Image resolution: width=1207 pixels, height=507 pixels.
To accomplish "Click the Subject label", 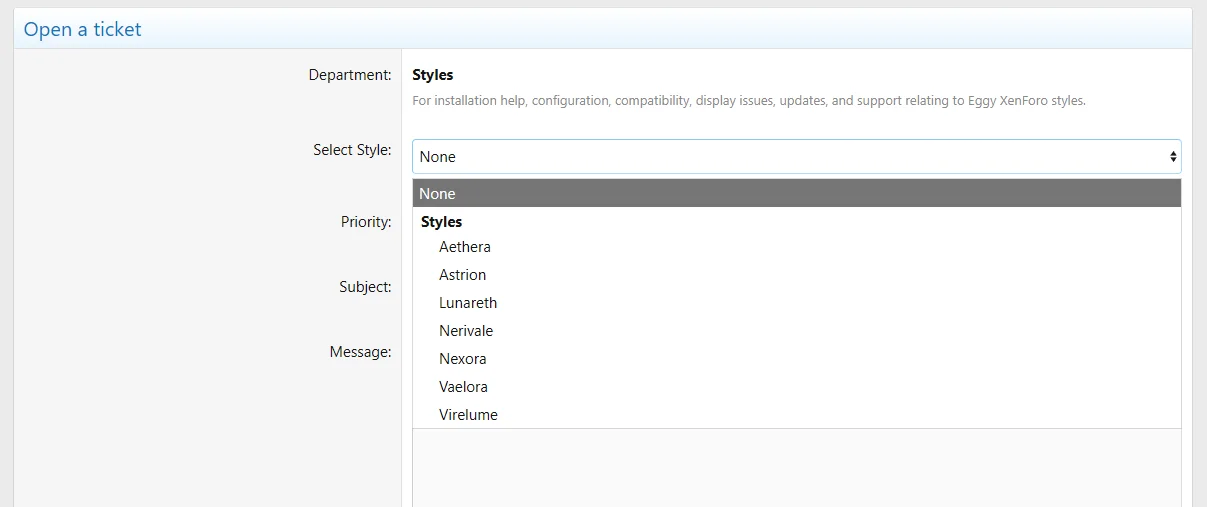I will pyautogui.click(x=365, y=287).
